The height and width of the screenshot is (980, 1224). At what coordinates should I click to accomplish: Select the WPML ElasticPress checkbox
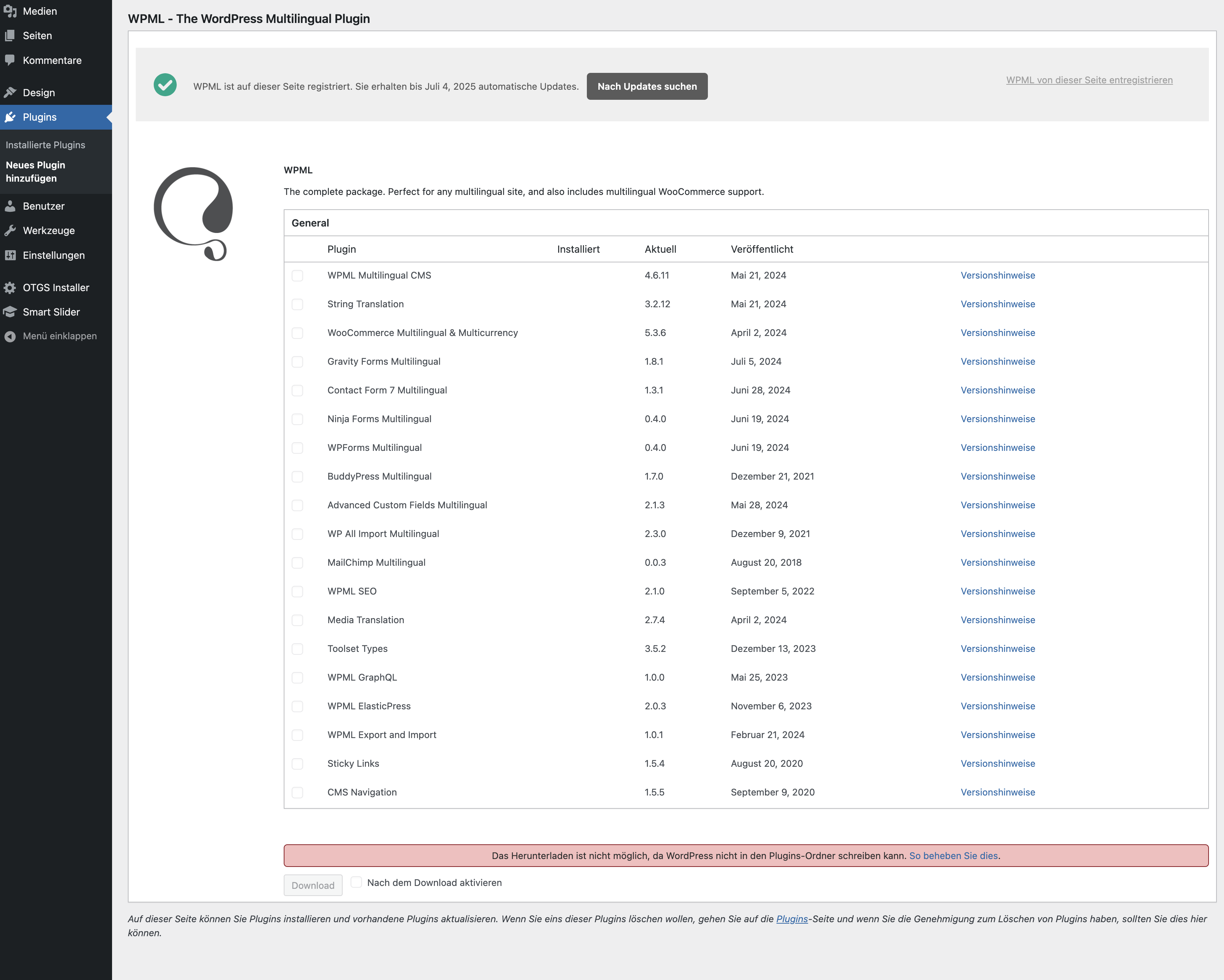coord(297,706)
